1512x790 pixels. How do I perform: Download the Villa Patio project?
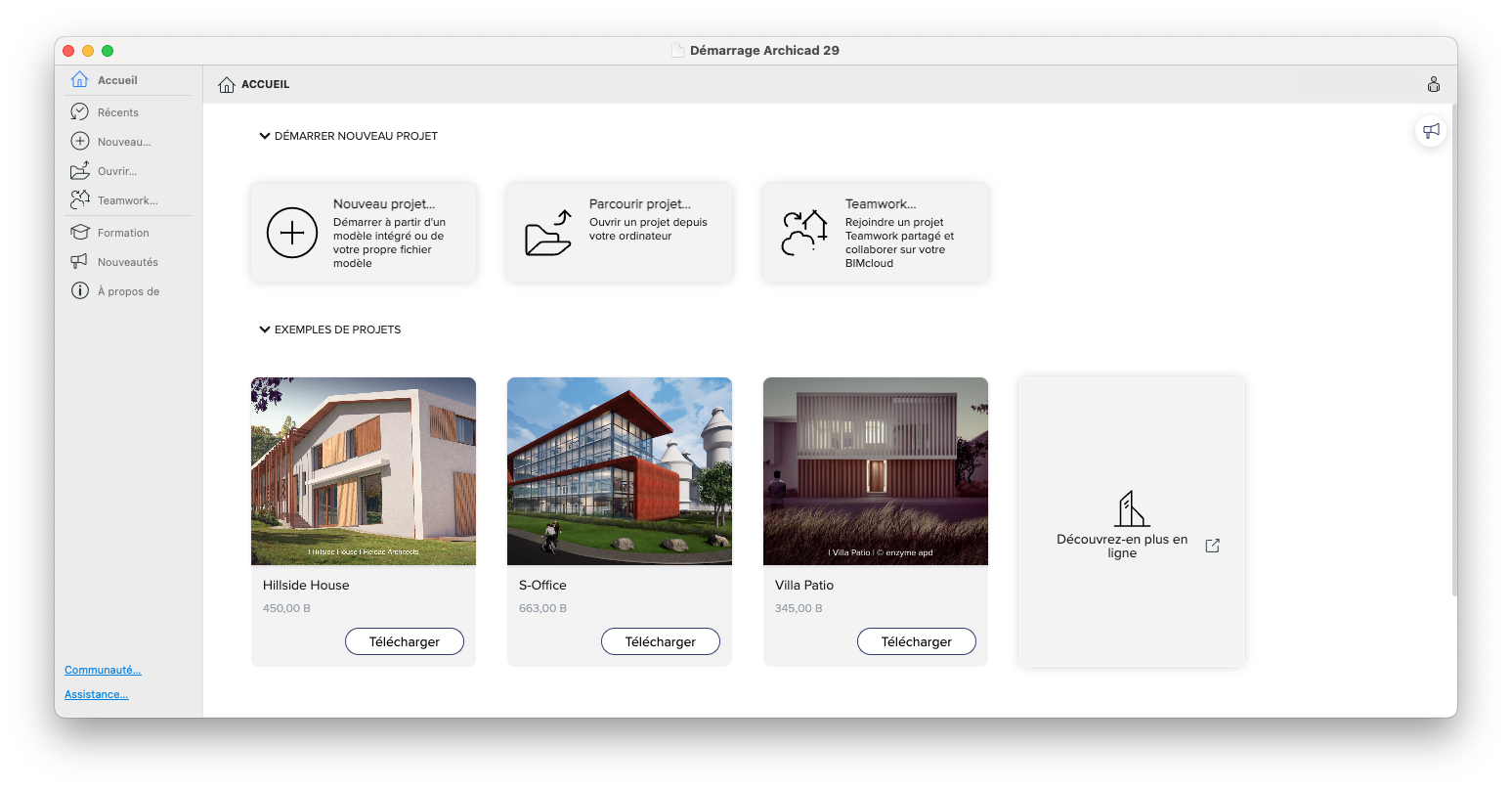tap(917, 641)
